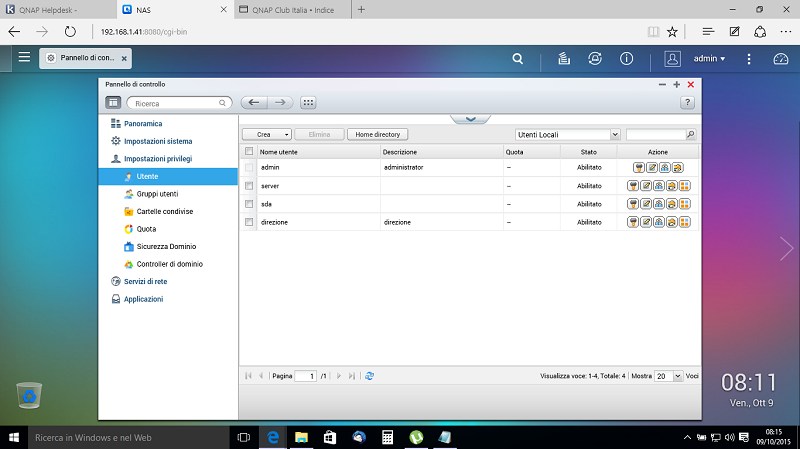Click the grid view icon in toolbar
The image size is (800, 449).
coord(308,102)
